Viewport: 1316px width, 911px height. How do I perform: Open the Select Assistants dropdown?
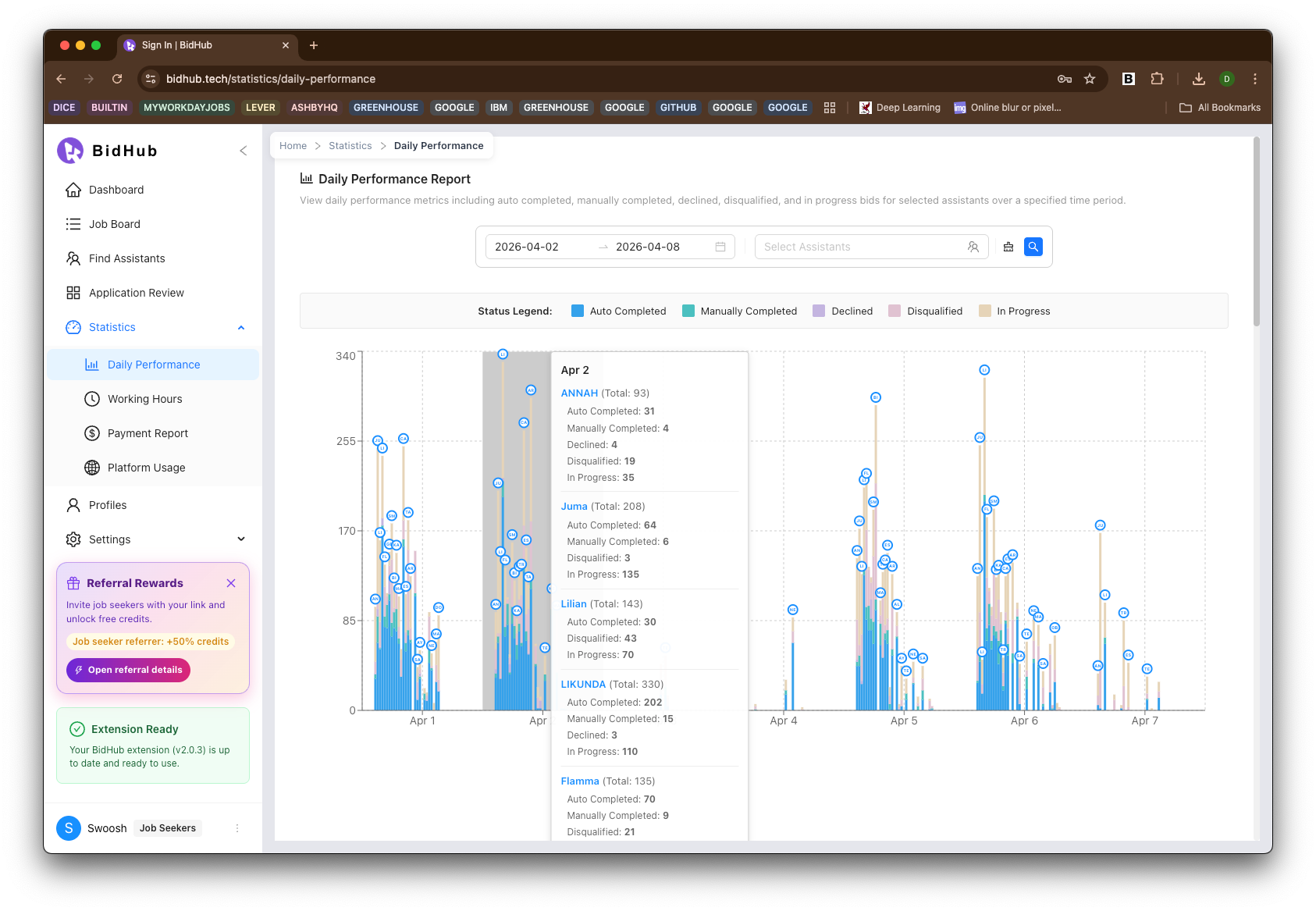[871, 247]
